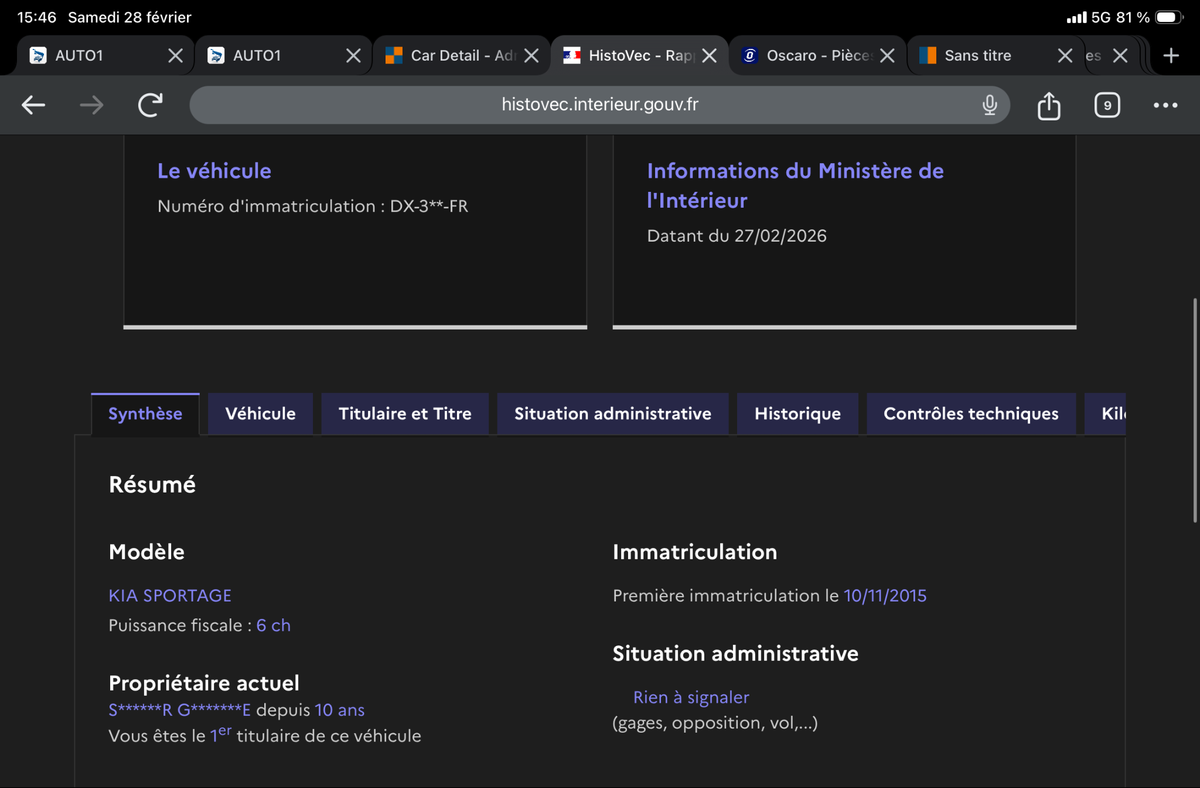Open the share sheet icon

click(1048, 105)
